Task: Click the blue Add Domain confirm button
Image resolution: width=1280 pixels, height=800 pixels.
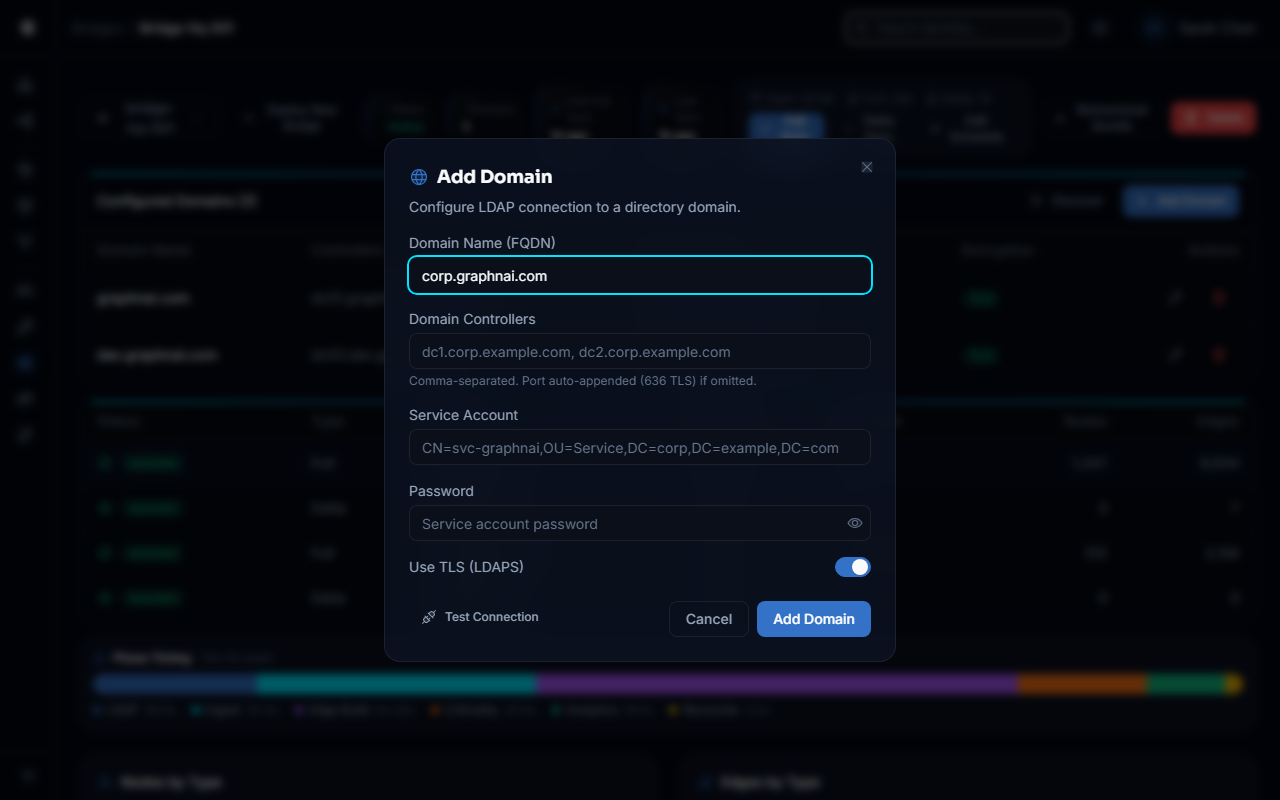Action: point(813,619)
